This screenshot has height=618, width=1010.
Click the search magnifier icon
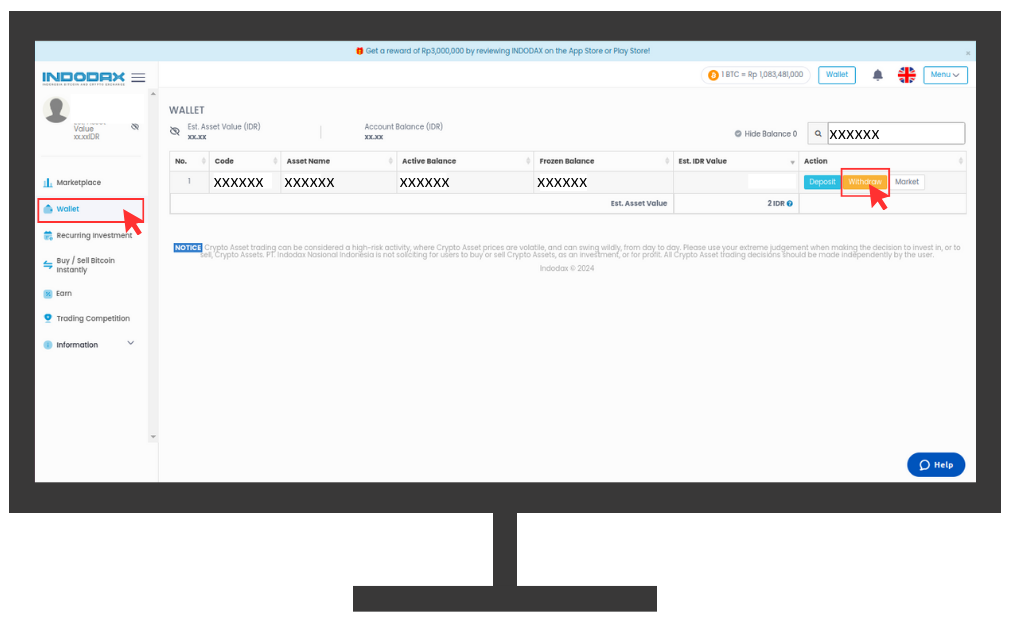pos(818,134)
